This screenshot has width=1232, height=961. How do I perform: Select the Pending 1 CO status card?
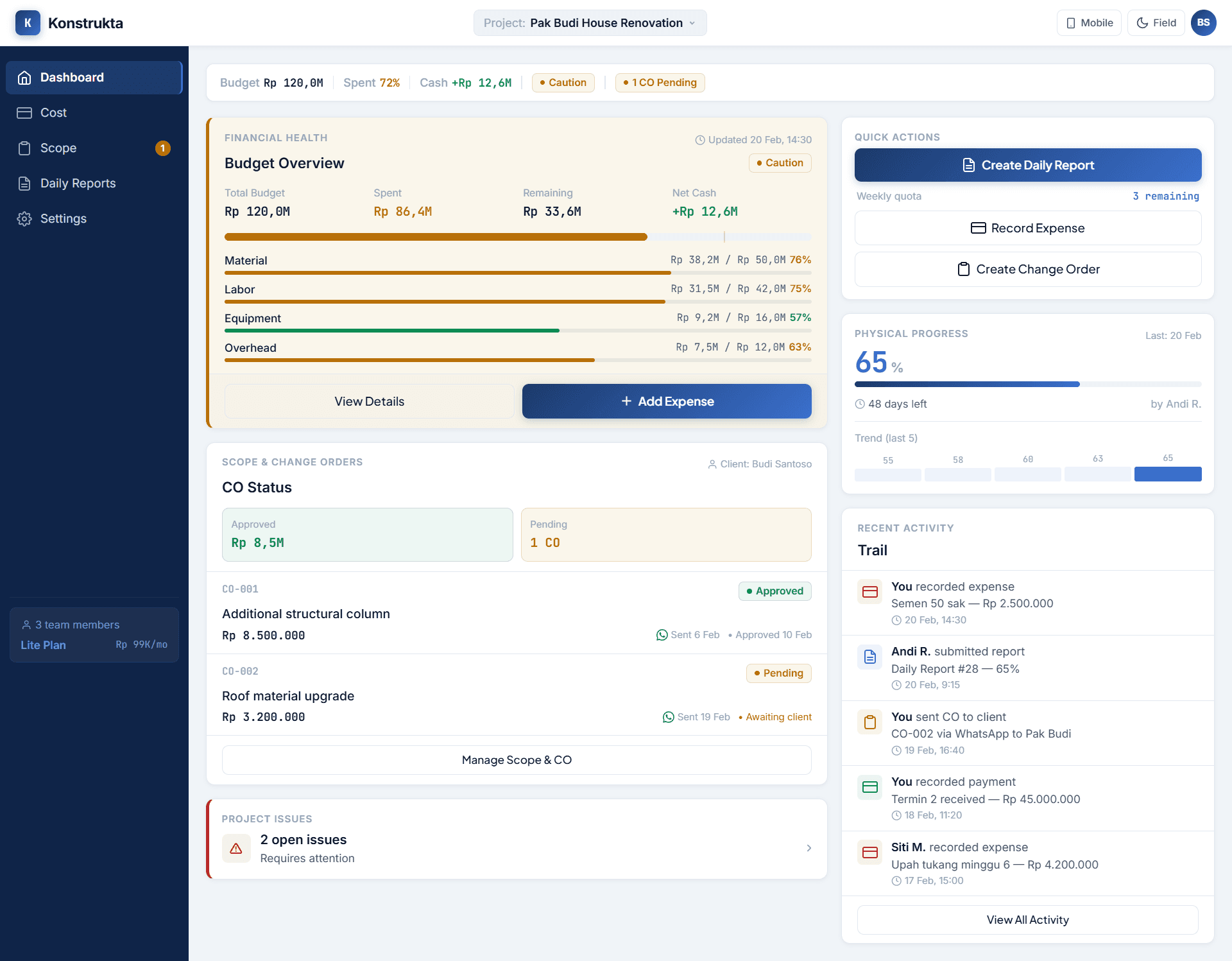(x=667, y=534)
